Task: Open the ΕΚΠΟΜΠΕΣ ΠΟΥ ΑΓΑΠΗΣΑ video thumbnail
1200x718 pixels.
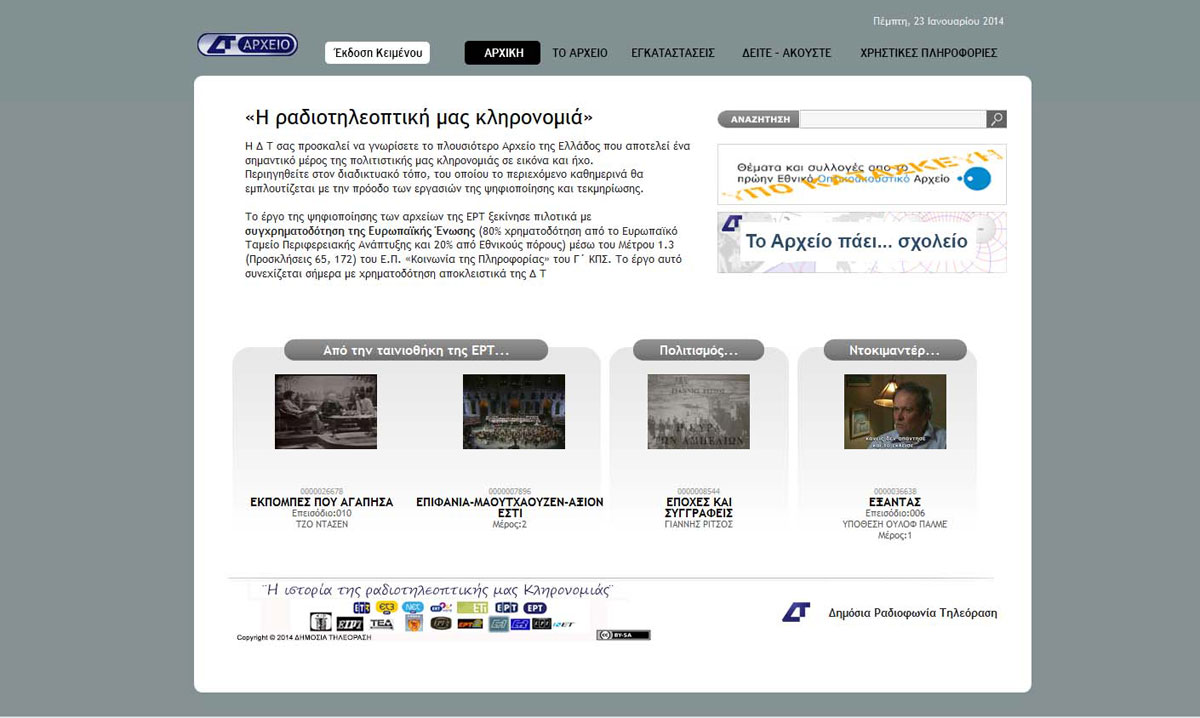Action: [x=325, y=411]
